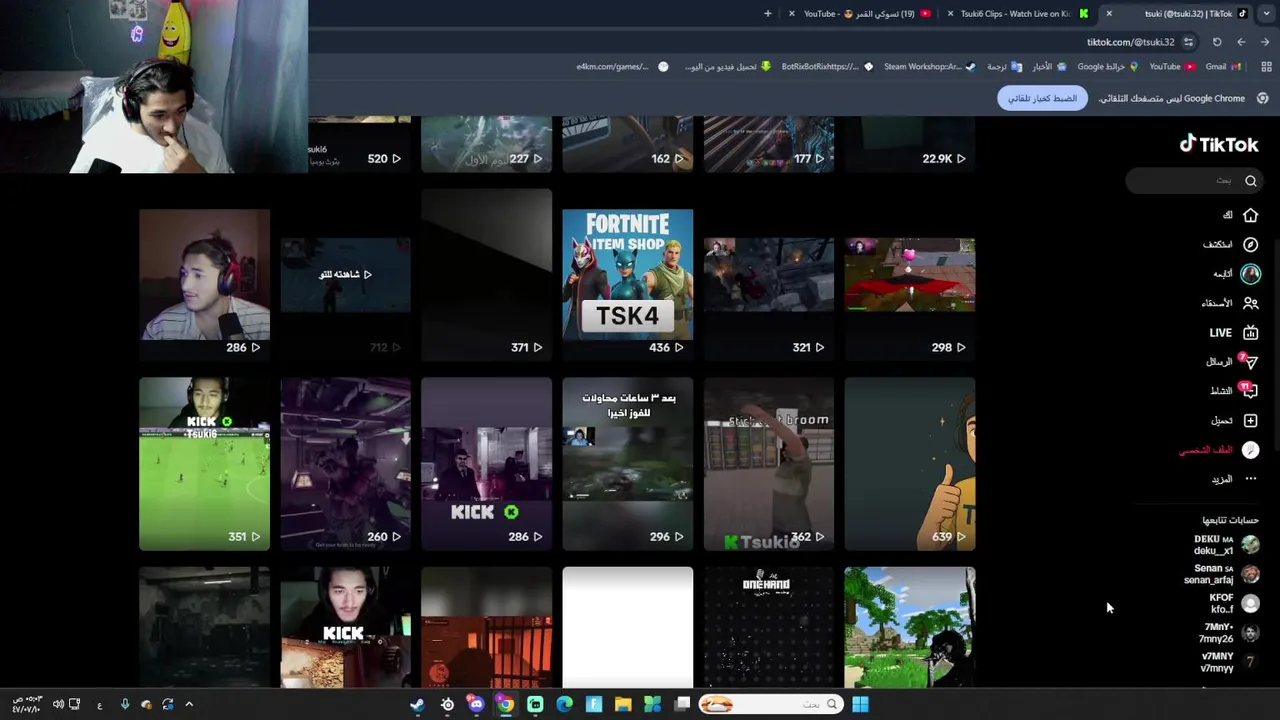Open the Messages paper-plane icon
1280x720 pixels.
click(1250, 362)
